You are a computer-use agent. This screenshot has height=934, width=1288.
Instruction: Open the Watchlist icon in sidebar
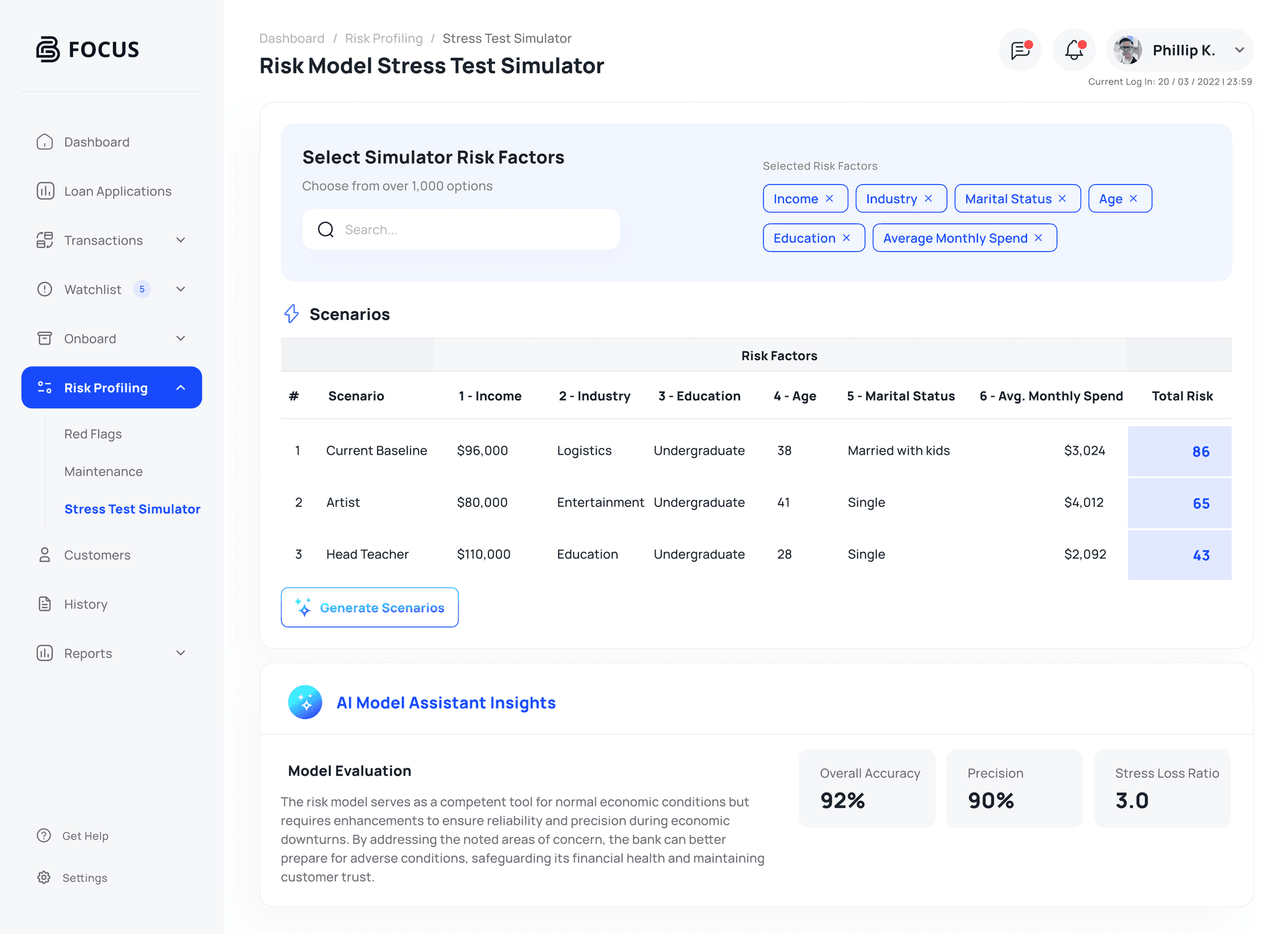click(44, 289)
